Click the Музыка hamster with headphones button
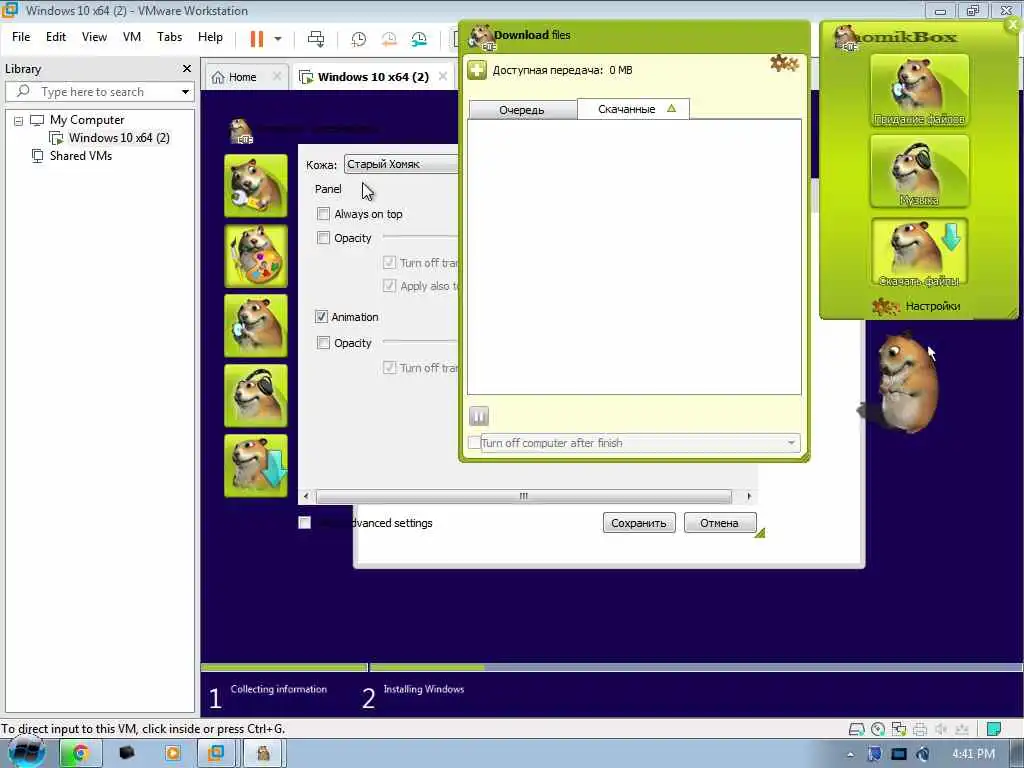This screenshot has width=1024, height=768. click(x=919, y=172)
